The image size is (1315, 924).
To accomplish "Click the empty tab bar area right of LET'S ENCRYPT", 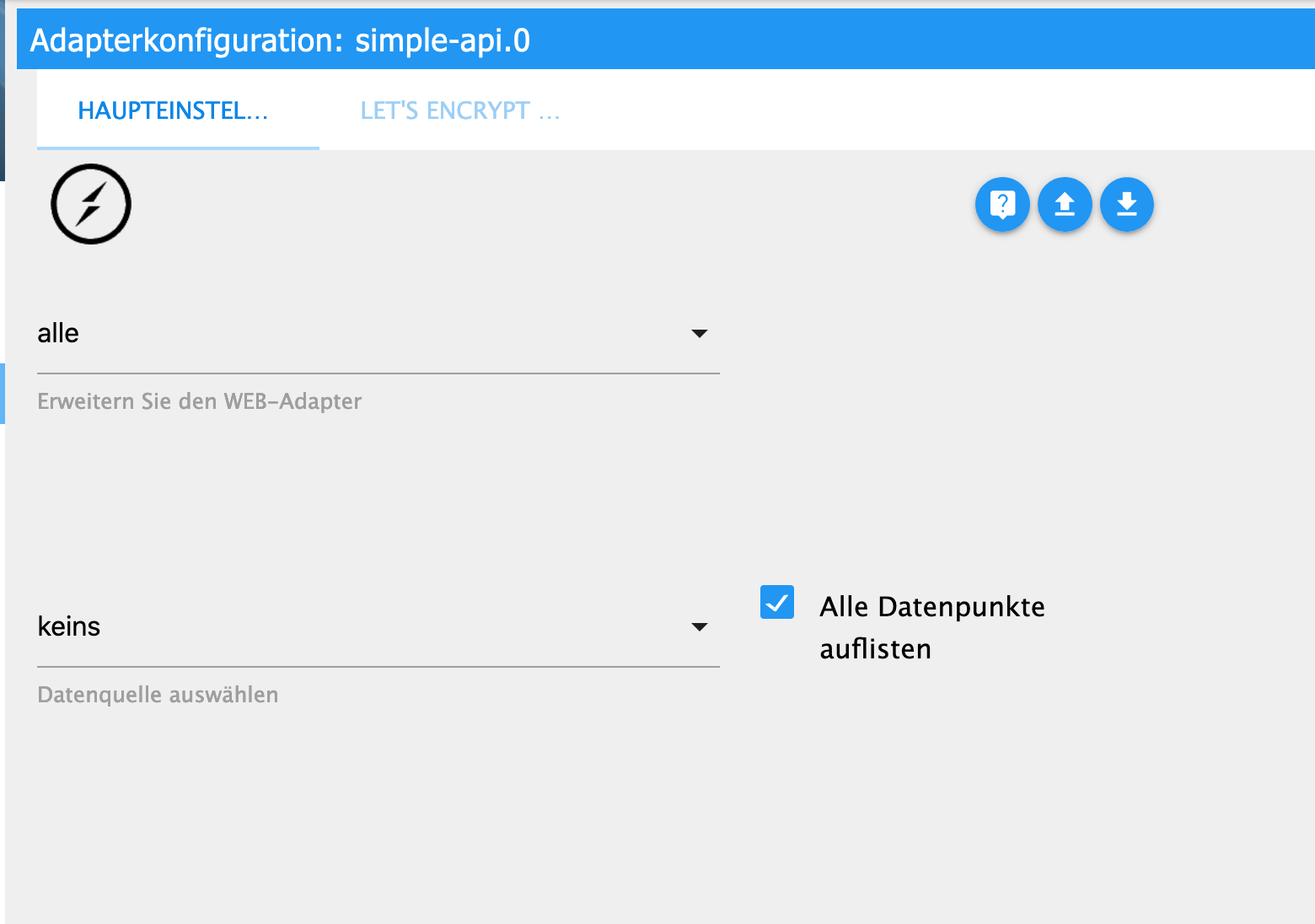I will point(927,110).
